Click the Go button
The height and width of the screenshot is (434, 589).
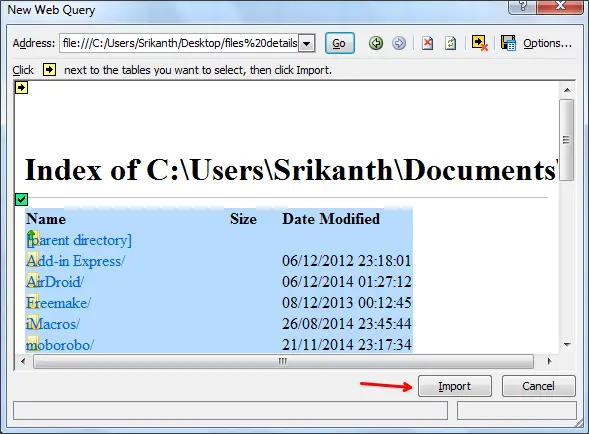pos(339,43)
